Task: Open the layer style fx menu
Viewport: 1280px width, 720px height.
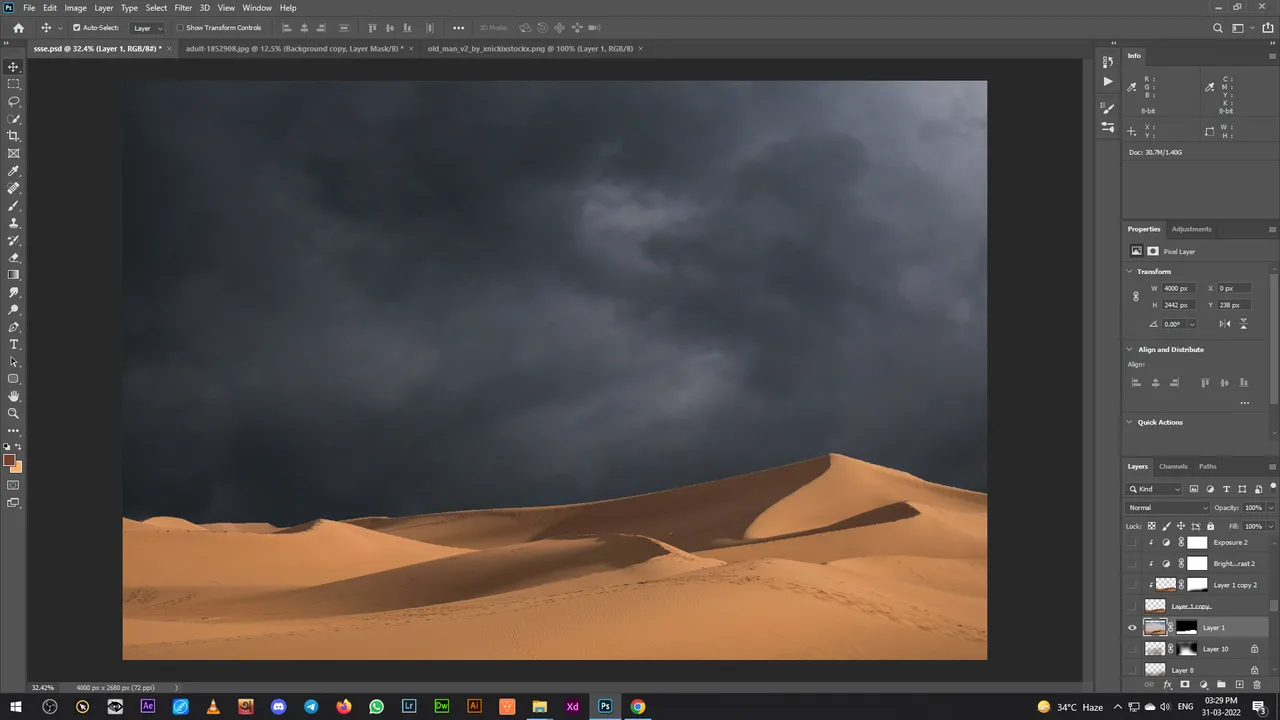Action: click(1167, 685)
